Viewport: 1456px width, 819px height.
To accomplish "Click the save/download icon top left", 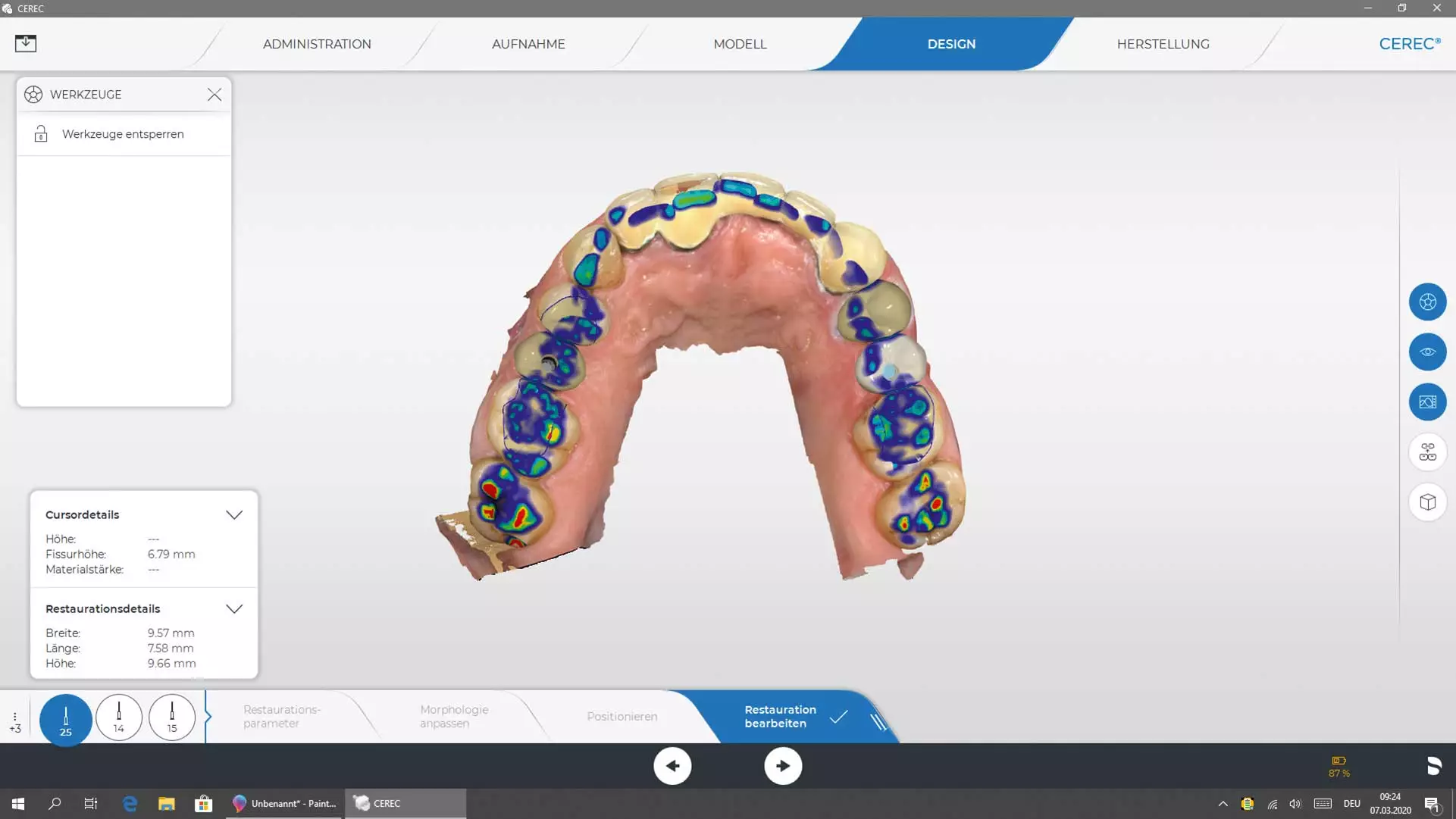I will pos(26,43).
